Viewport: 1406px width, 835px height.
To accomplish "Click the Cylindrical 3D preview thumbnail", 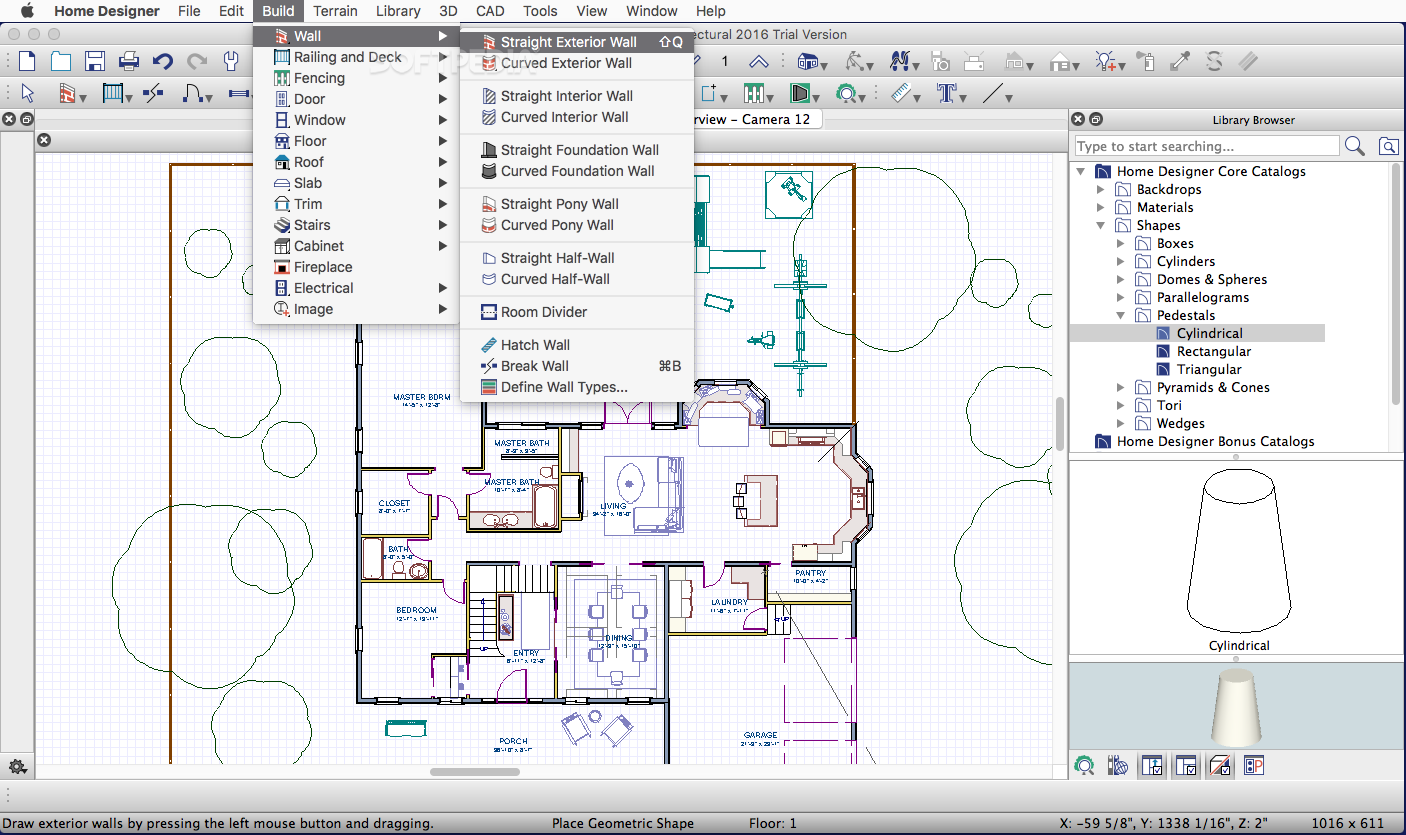I will coord(1237,705).
